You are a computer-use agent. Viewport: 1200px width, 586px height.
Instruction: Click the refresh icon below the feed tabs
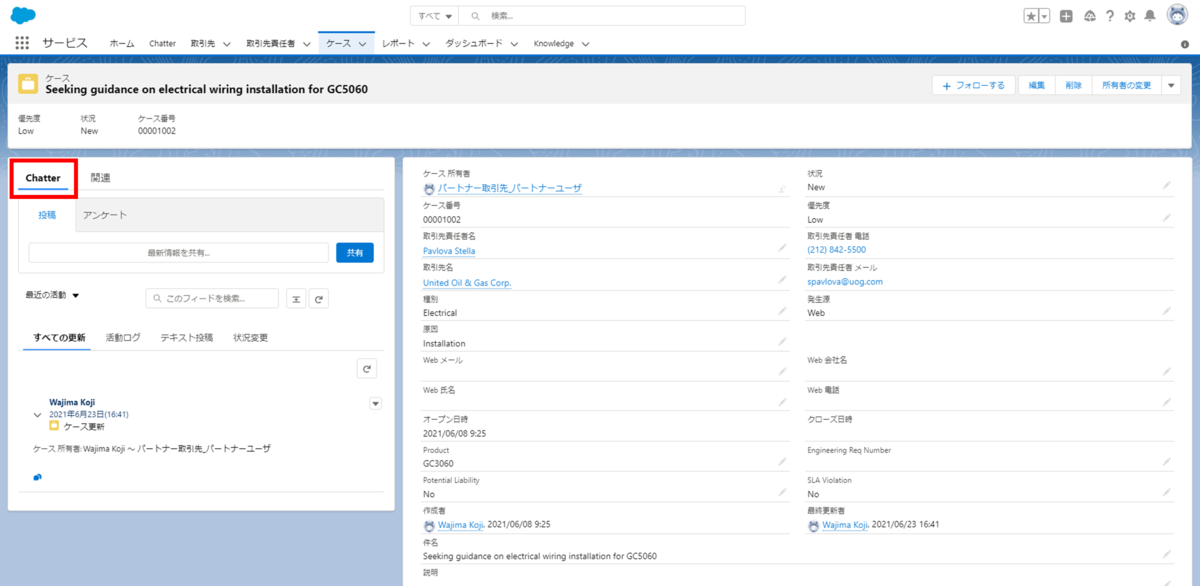tap(367, 369)
